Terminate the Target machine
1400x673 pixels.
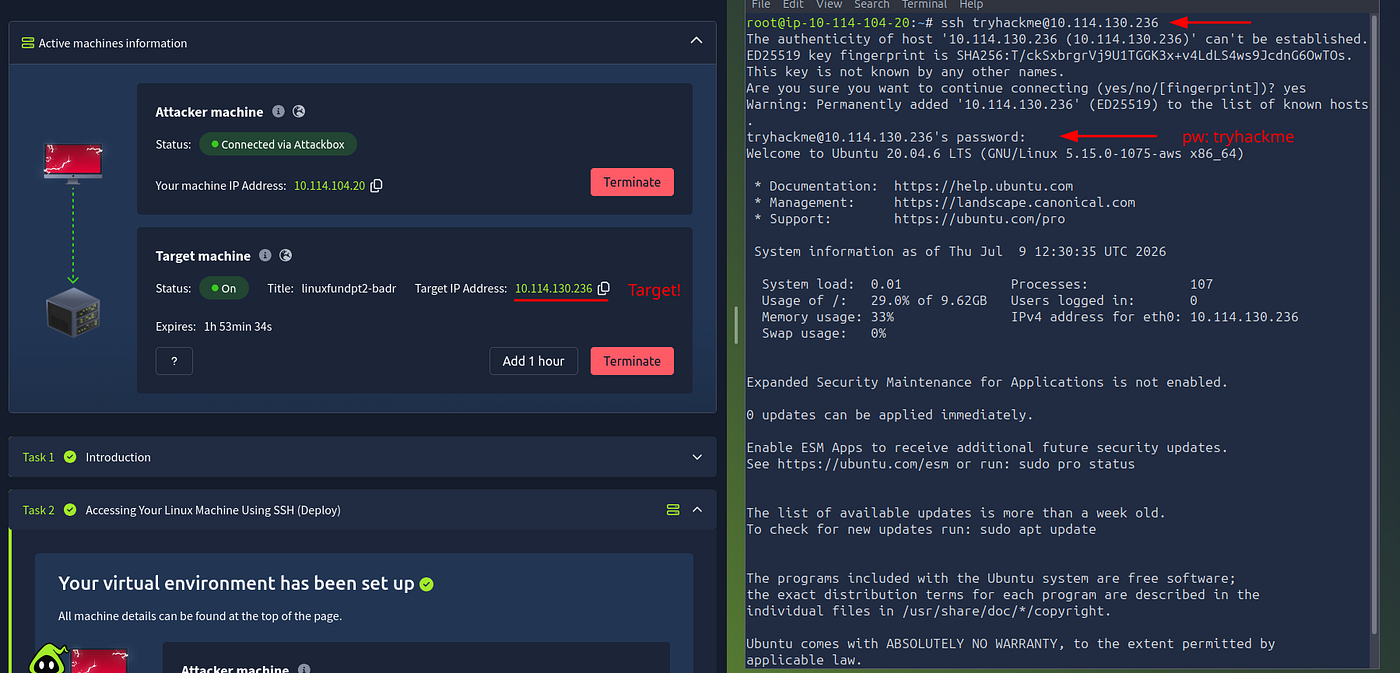tap(632, 361)
